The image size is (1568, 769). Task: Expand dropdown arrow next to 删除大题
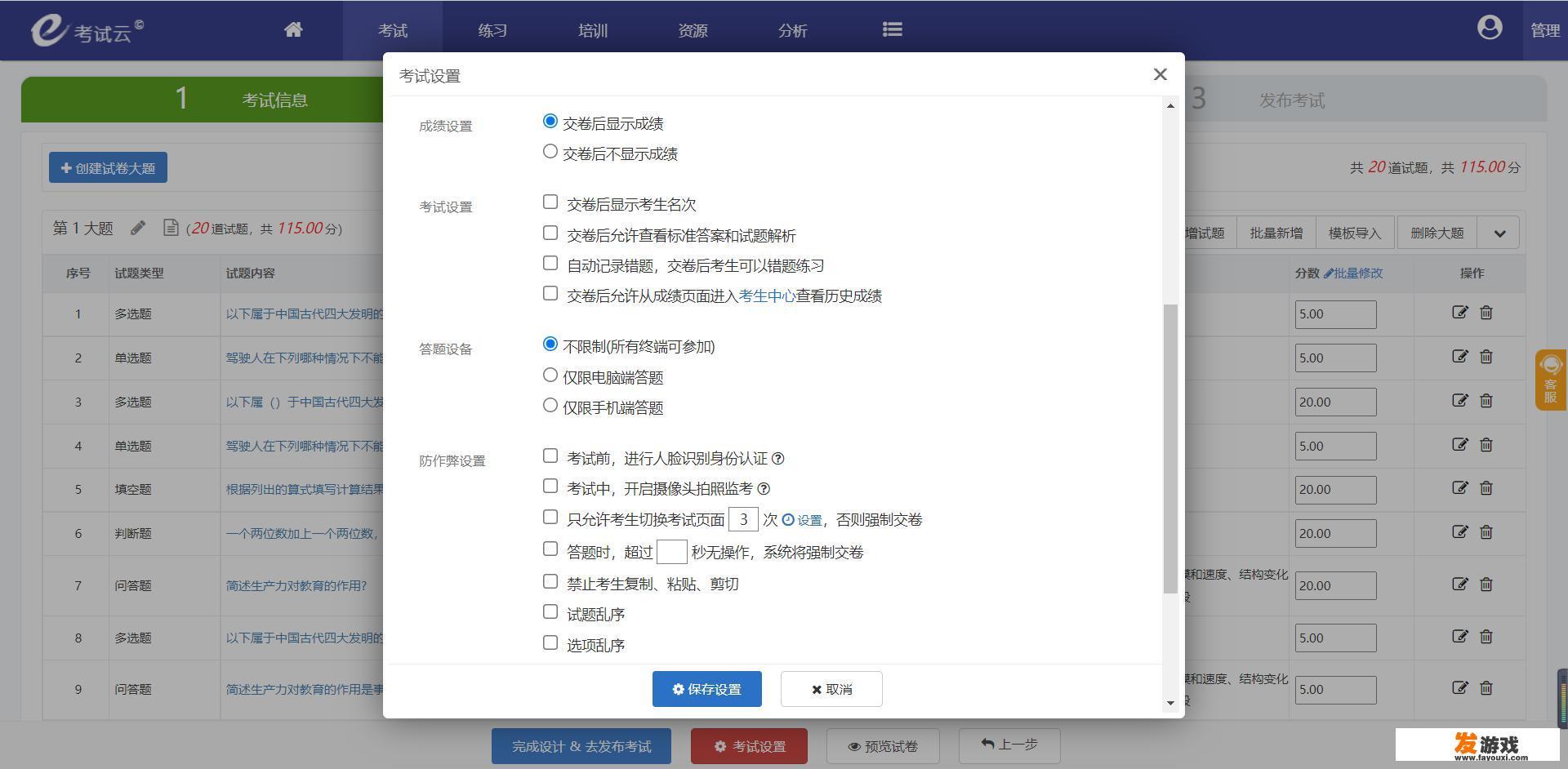(1499, 233)
